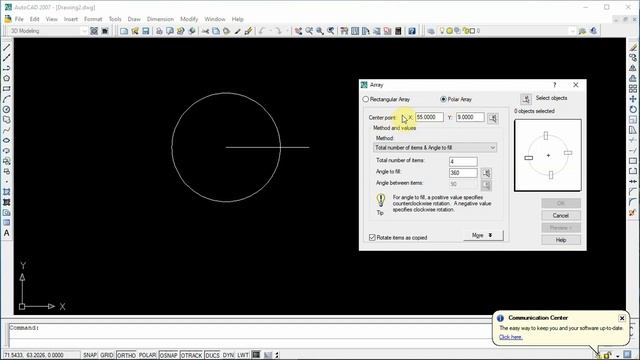
Task: Click Help button in Array dialog
Action: (x=561, y=240)
